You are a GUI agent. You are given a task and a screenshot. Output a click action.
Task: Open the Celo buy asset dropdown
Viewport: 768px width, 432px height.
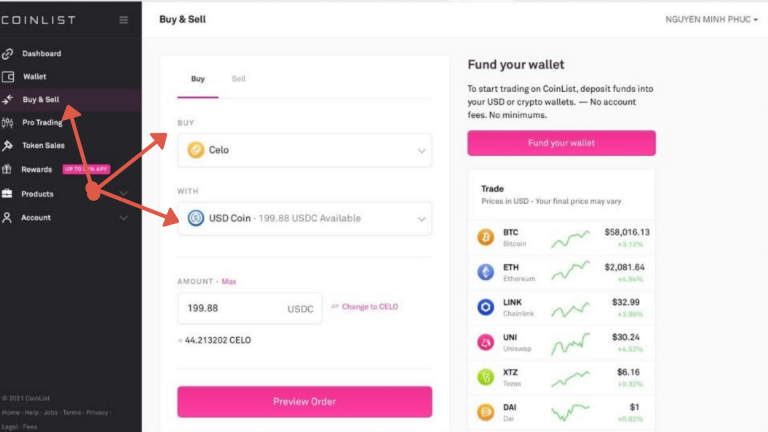[x=304, y=150]
